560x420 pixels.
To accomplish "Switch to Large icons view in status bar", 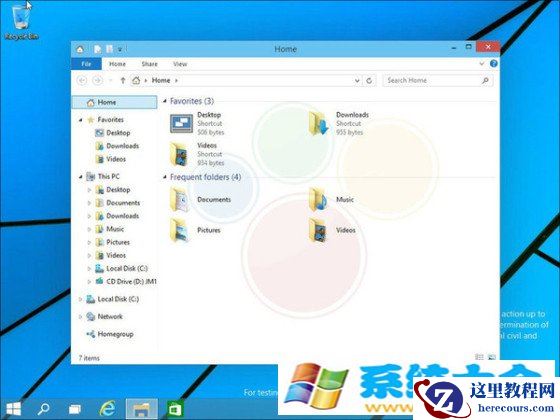I will pyautogui.click(x=491, y=357).
